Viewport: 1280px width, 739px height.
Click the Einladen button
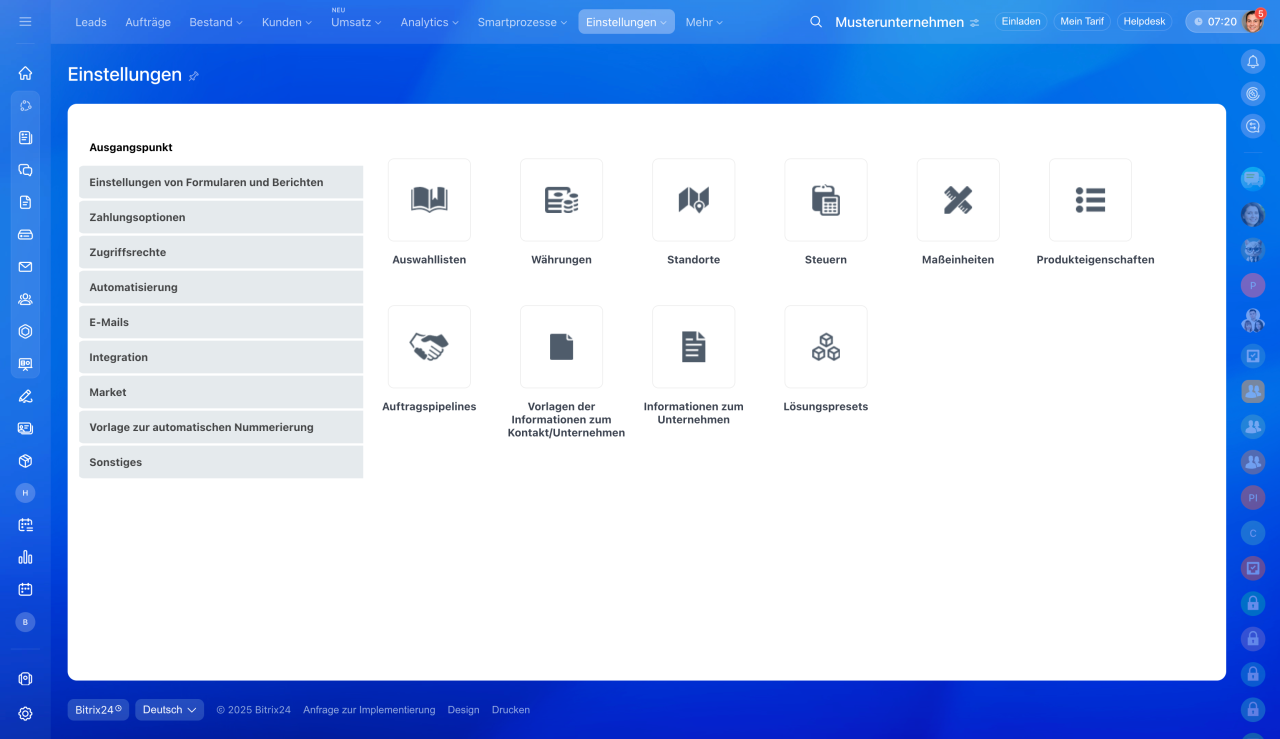pyautogui.click(x=1020, y=22)
